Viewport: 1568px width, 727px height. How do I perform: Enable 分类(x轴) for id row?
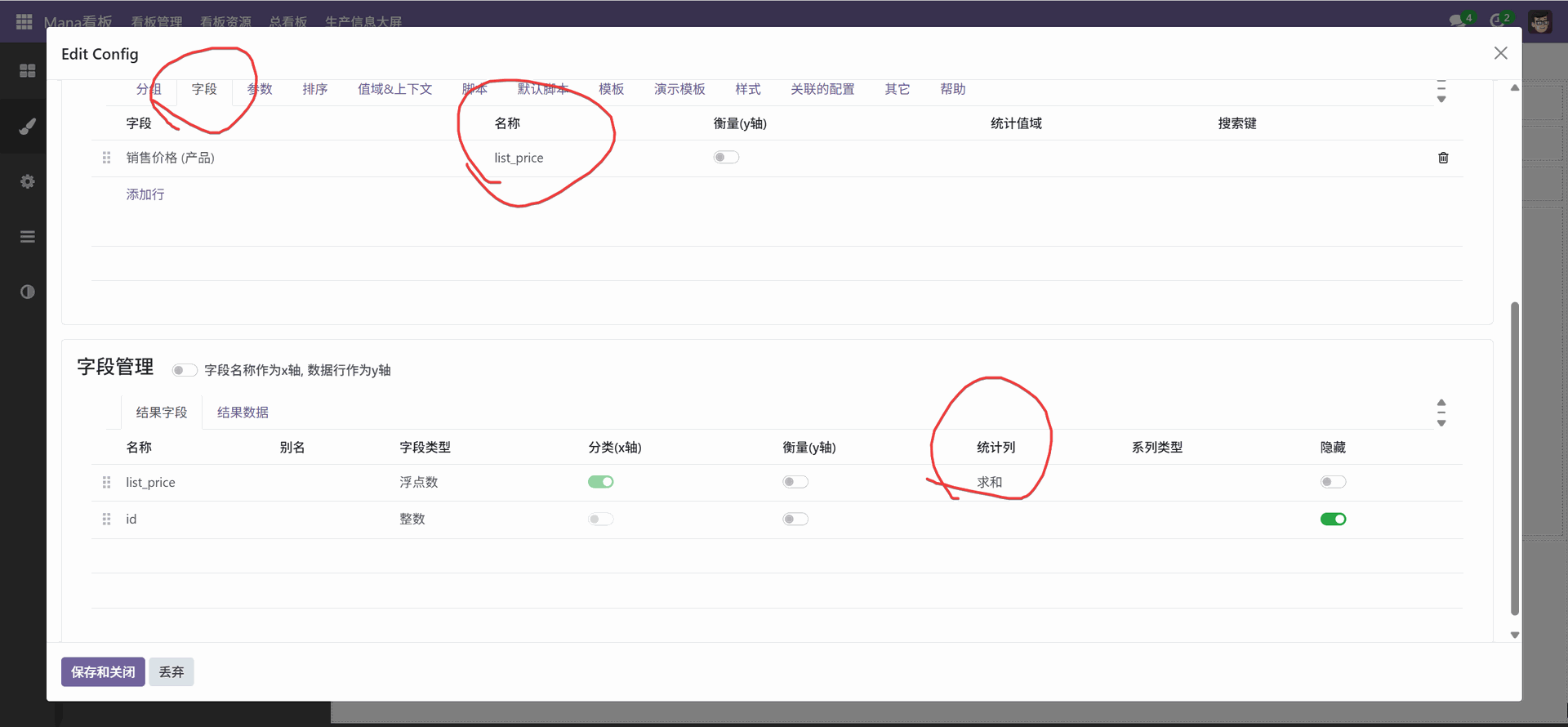point(600,519)
